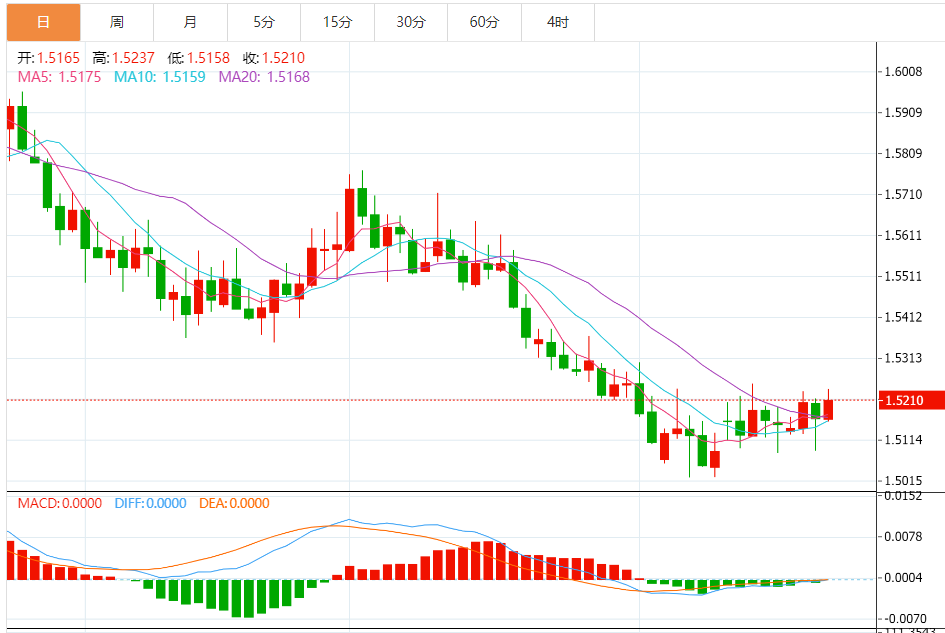Click the MACD:0.0000 label
945x633 pixels.
(x=60, y=503)
